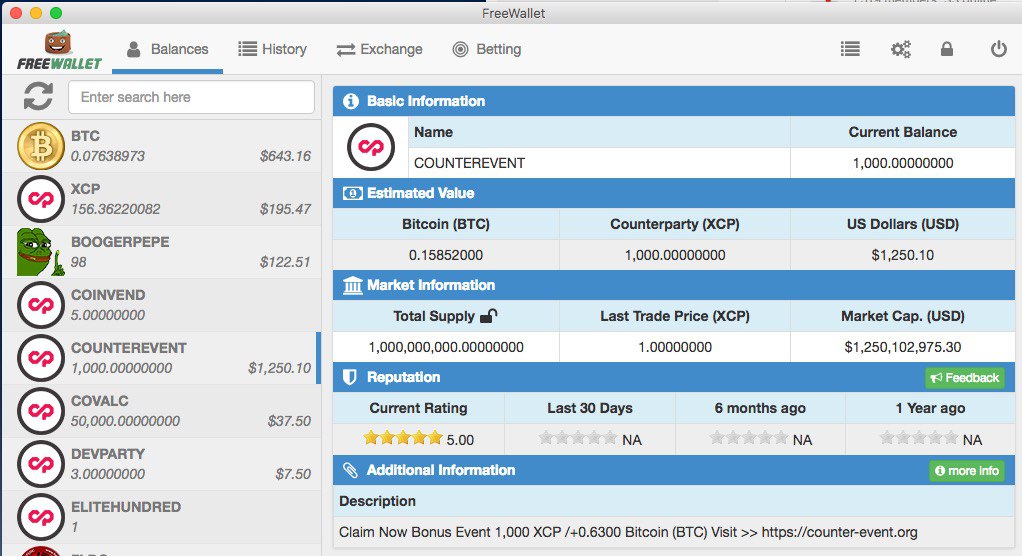Open the Exchange tab
This screenshot has width=1022, height=556.
coord(379,50)
